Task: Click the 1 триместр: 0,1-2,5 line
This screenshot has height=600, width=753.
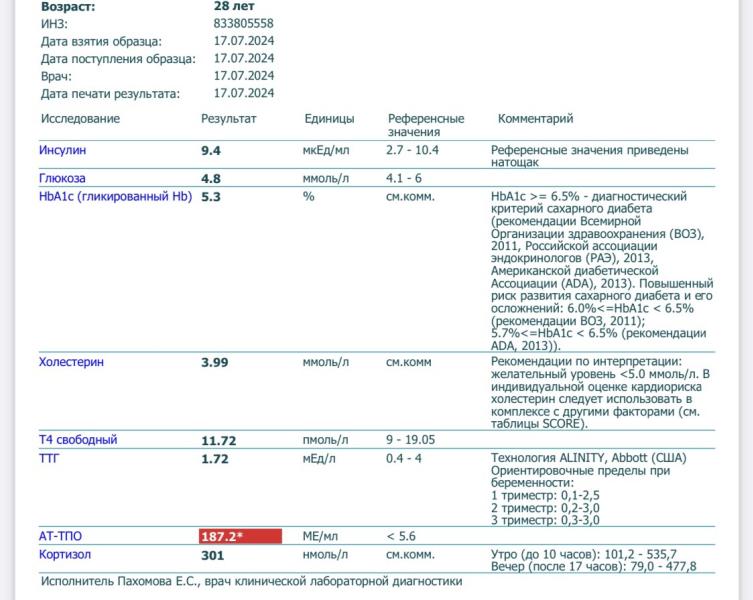Action: click(x=545, y=495)
